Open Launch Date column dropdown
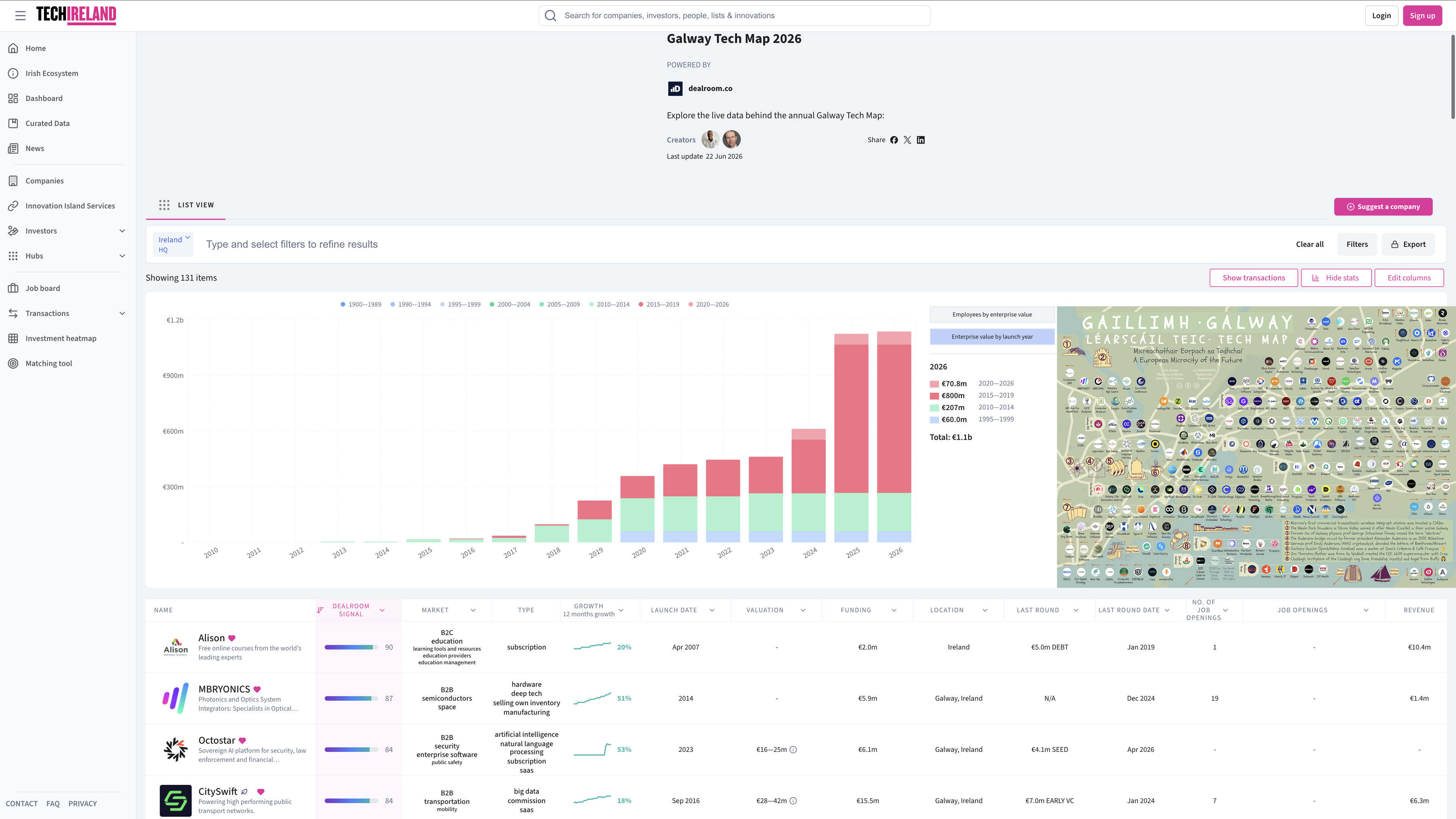The height and width of the screenshot is (819, 1456). point(712,610)
